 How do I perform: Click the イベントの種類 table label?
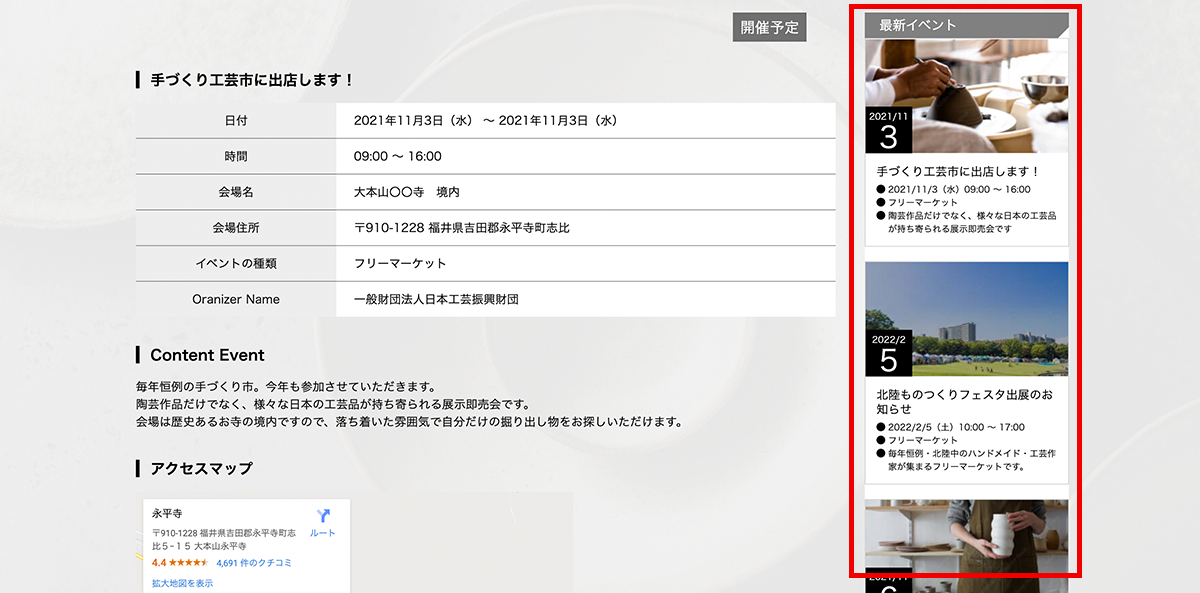coord(236,263)
